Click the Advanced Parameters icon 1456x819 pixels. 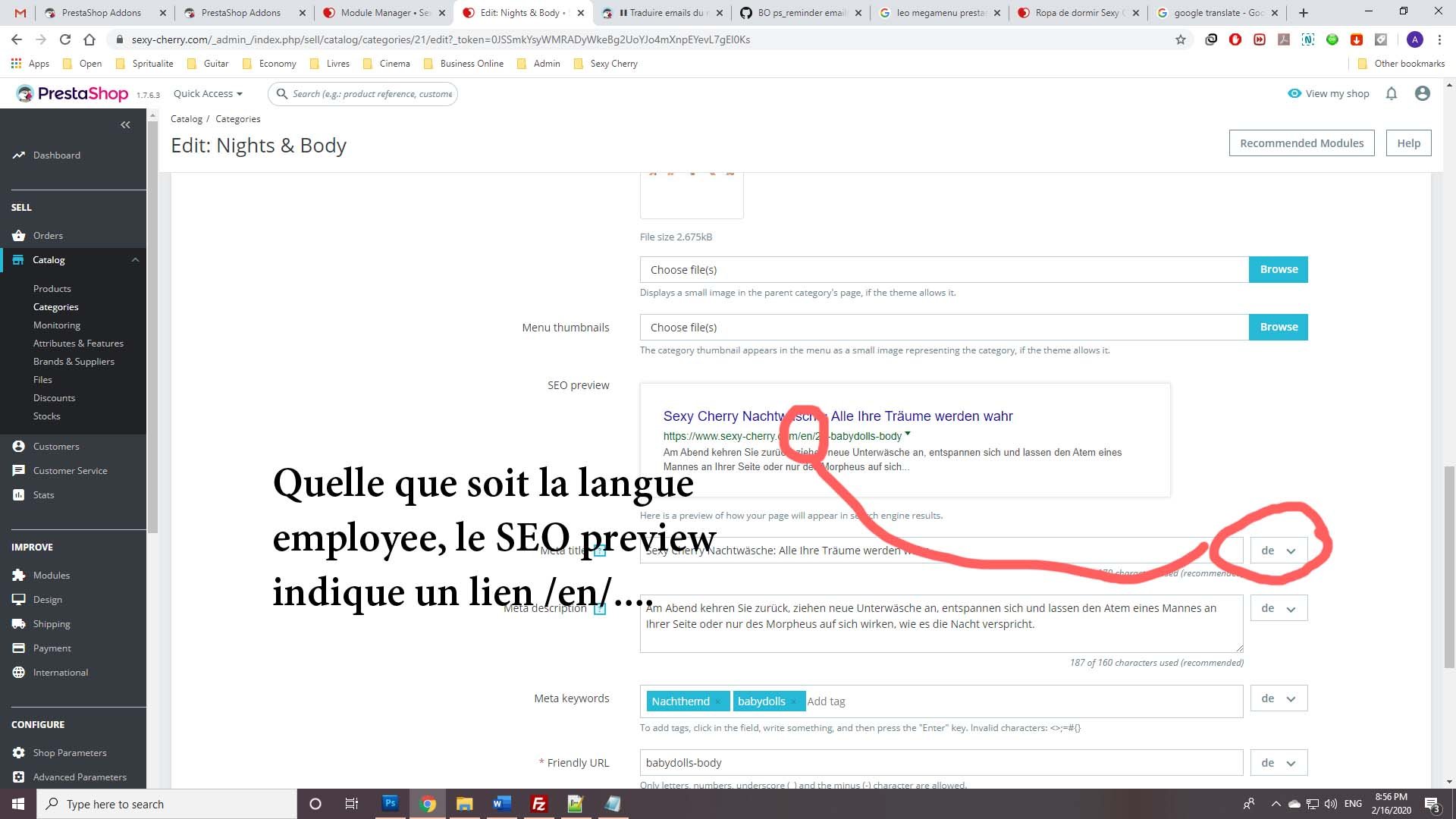click(x=18, y=777)
